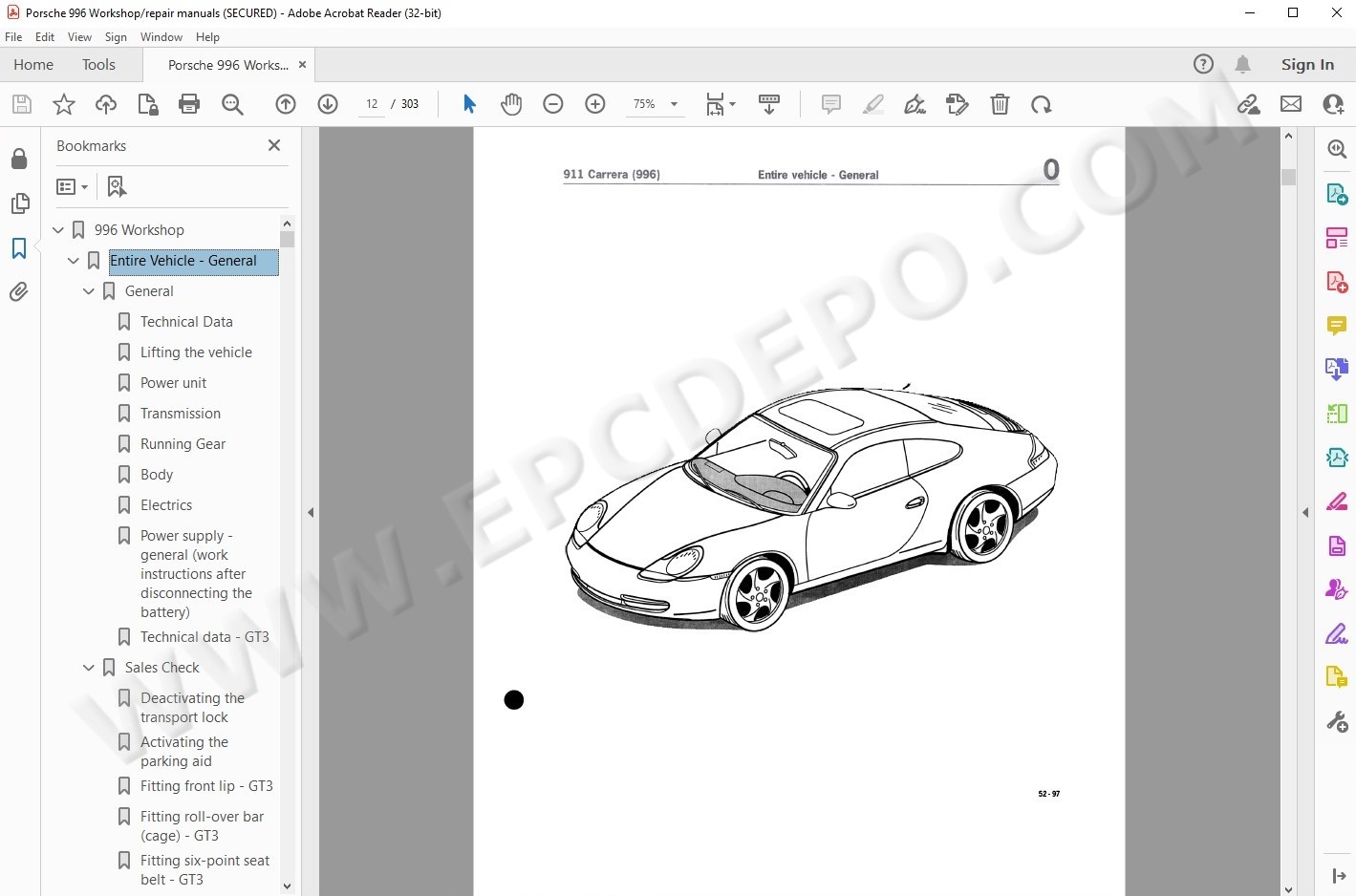The width and height of the screenshot is (1356, 896).
Task: Open the File menu
Action: [13, 37]
